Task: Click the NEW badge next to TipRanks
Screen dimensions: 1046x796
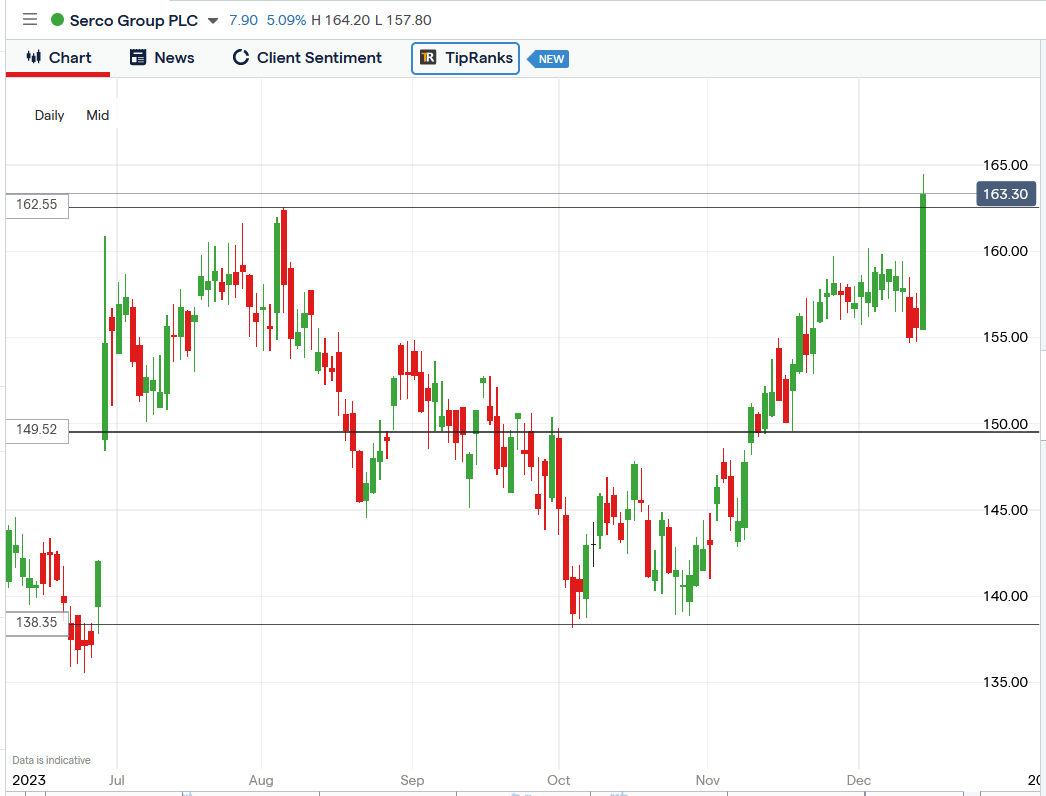Action: pyautogui.click(x=548, y=59)
